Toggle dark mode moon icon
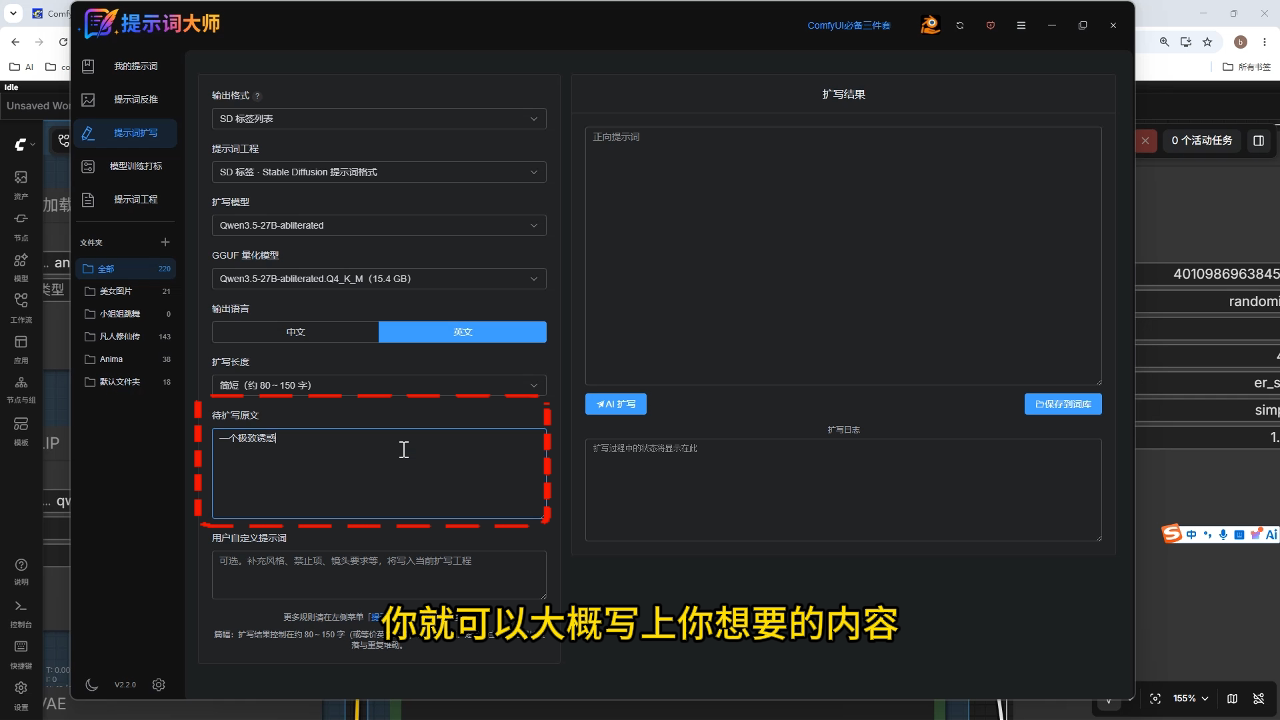 (x=91, y=685)
